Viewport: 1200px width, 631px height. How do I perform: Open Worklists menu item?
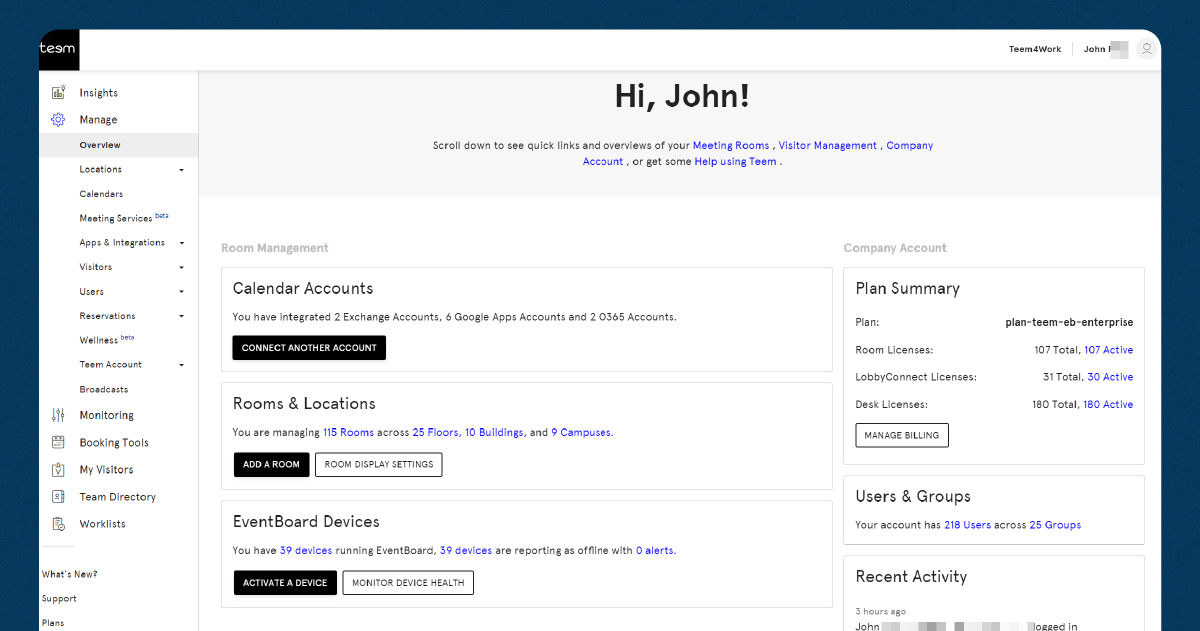tap(103, 523)
